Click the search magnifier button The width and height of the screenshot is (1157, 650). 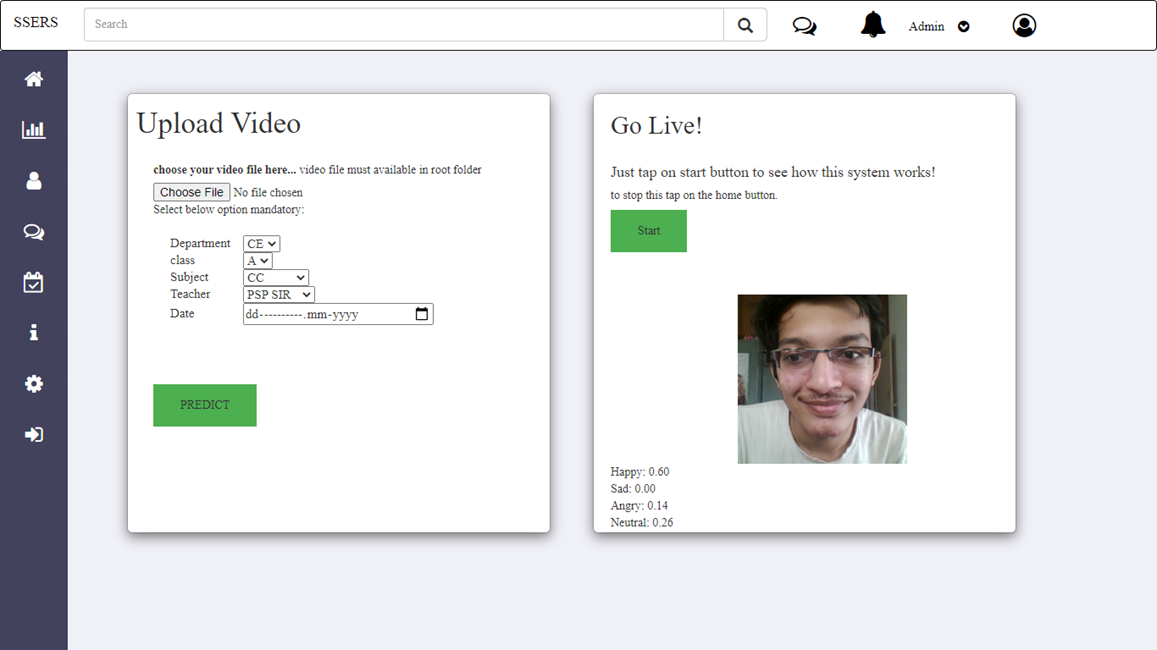(745, 25)
